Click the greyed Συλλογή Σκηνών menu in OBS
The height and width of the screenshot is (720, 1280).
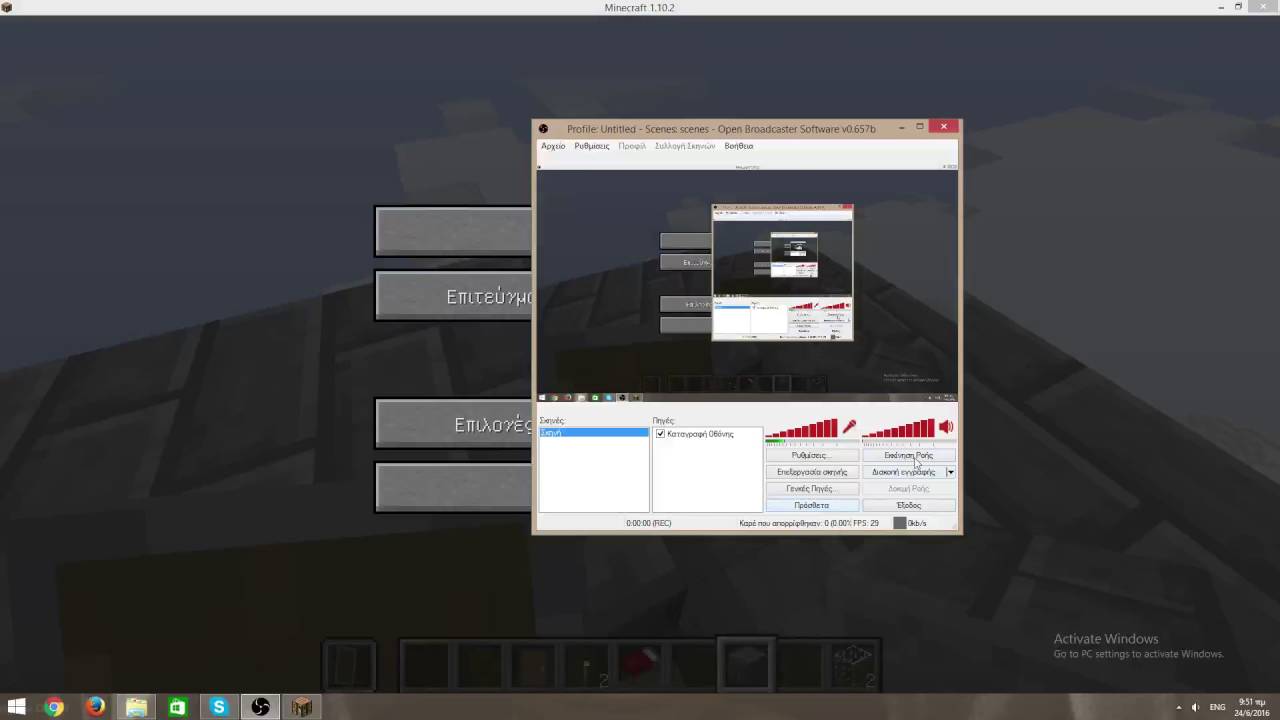[685, 146]
